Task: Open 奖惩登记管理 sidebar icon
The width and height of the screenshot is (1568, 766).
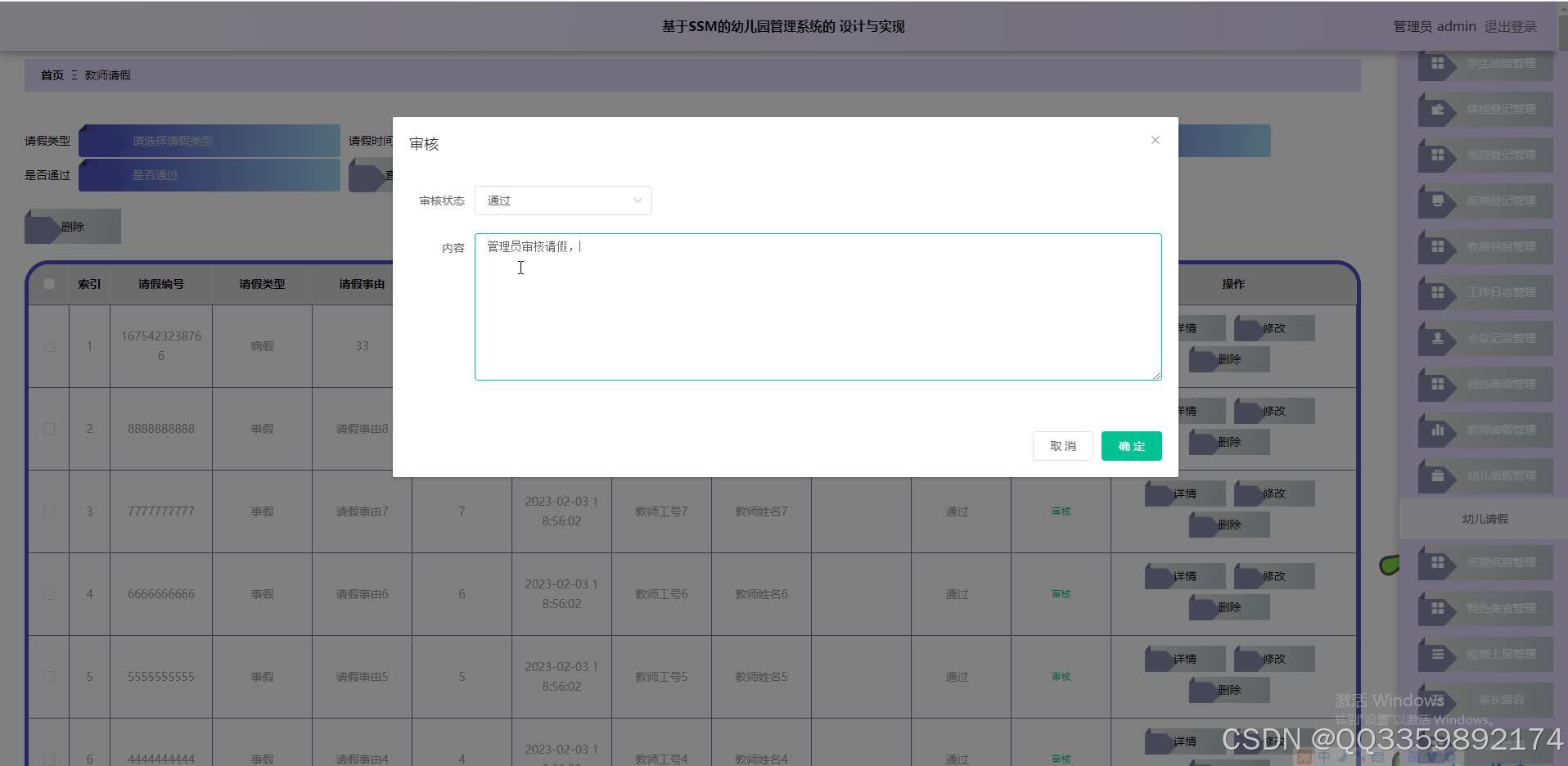Action: pos(1437,155)
